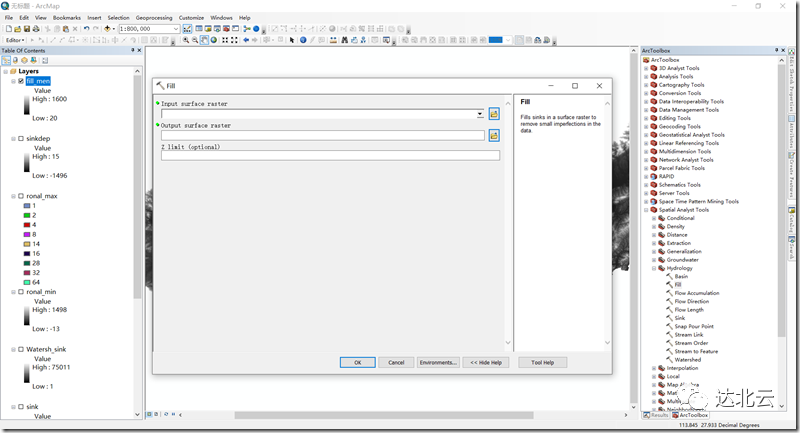The width and height of the screenshot is (800, 433).
Task: Enable the sink layer checkbox
Action: coord(21,406)
